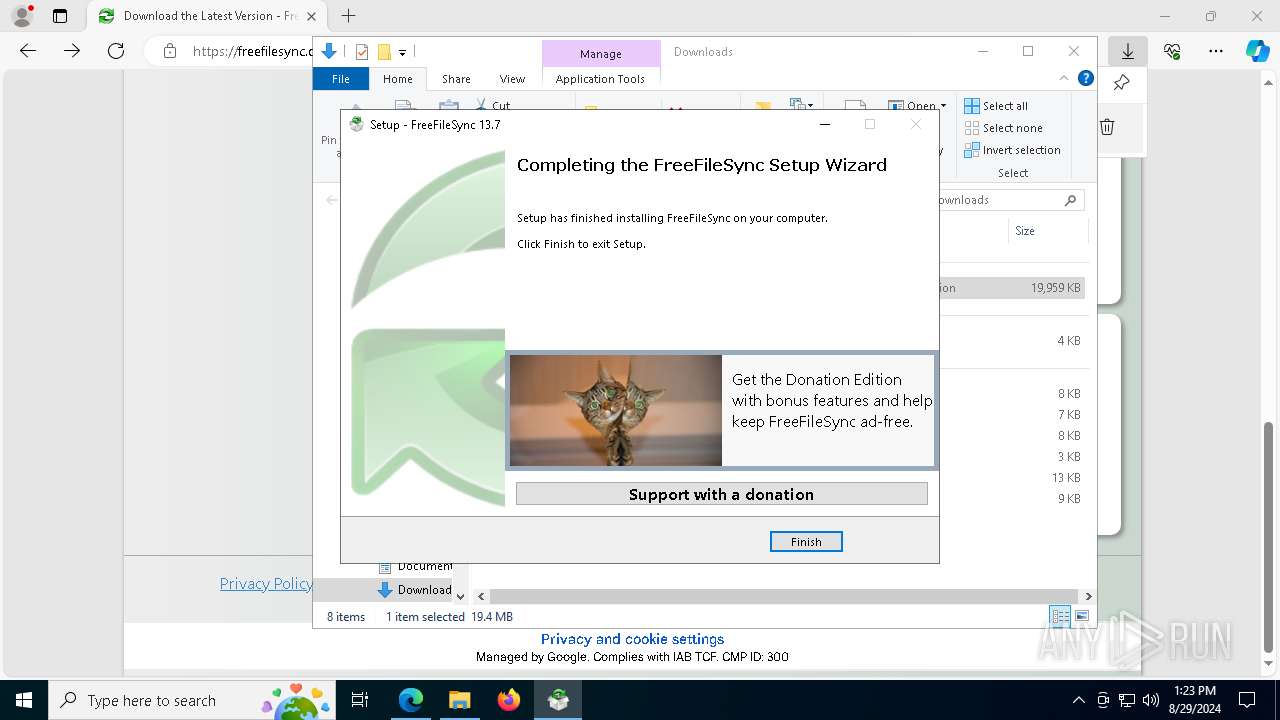Screen dimensions: 1280x720
Task: Click horizontal scrollbar right arrow
Action: 1088,596
